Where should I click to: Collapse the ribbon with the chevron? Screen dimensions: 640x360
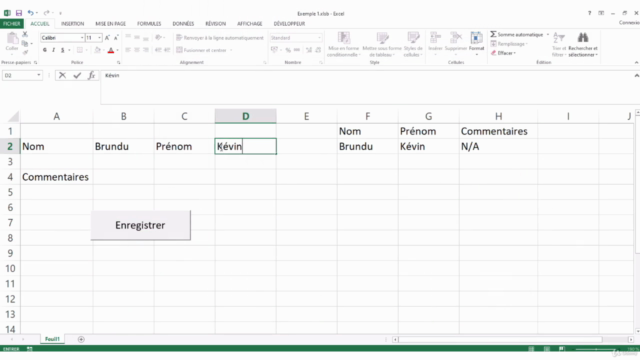(636, 62)
